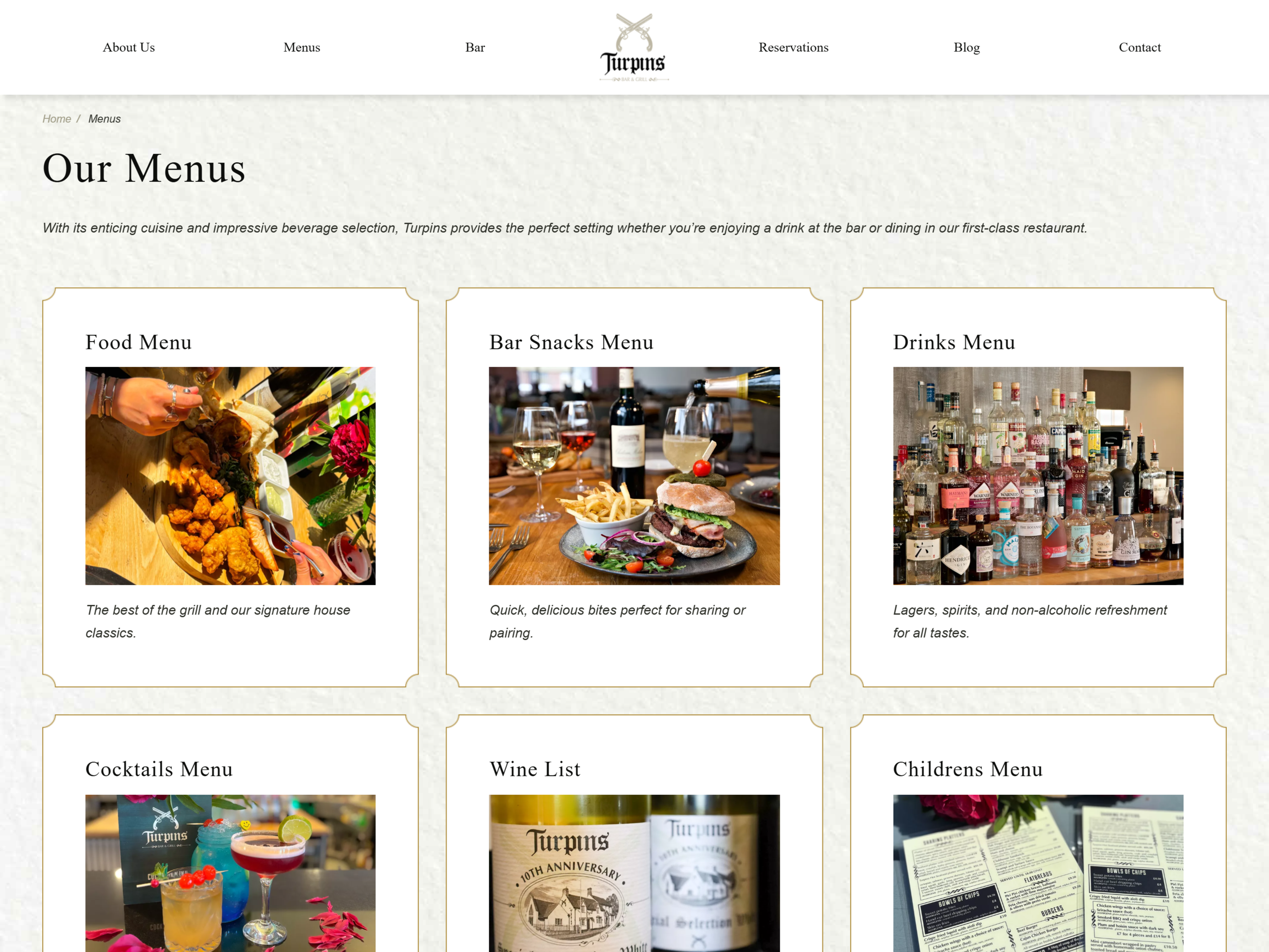Open the About Us page
The image size is (1269, 952).
(x=128, y=47)
